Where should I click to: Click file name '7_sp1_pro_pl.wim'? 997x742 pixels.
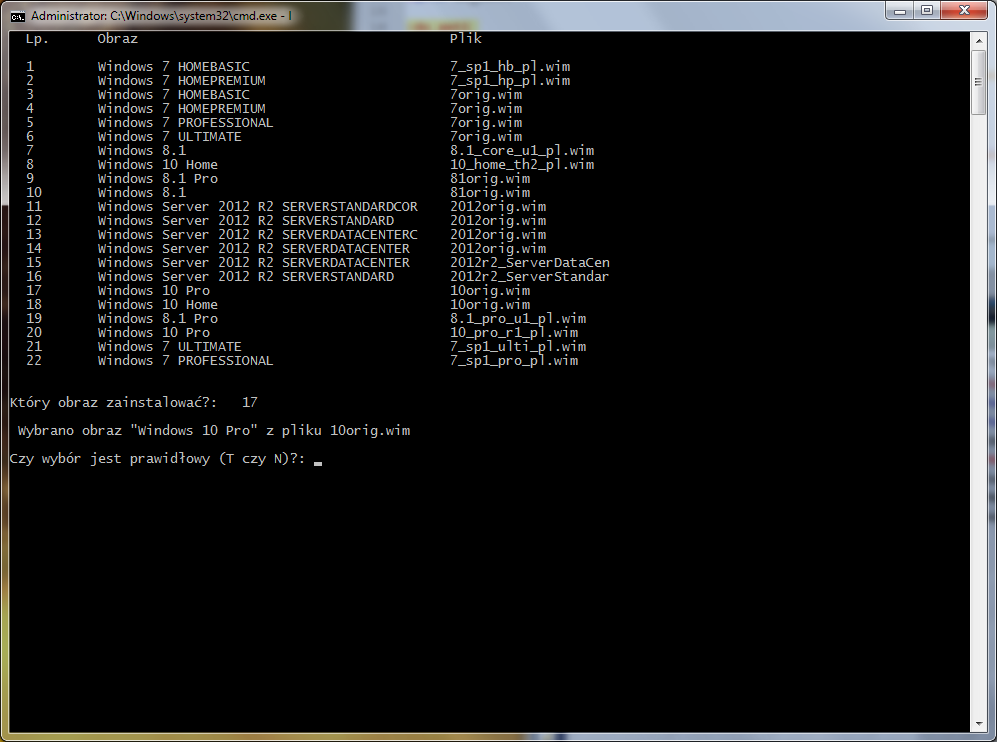pos(514,361)
